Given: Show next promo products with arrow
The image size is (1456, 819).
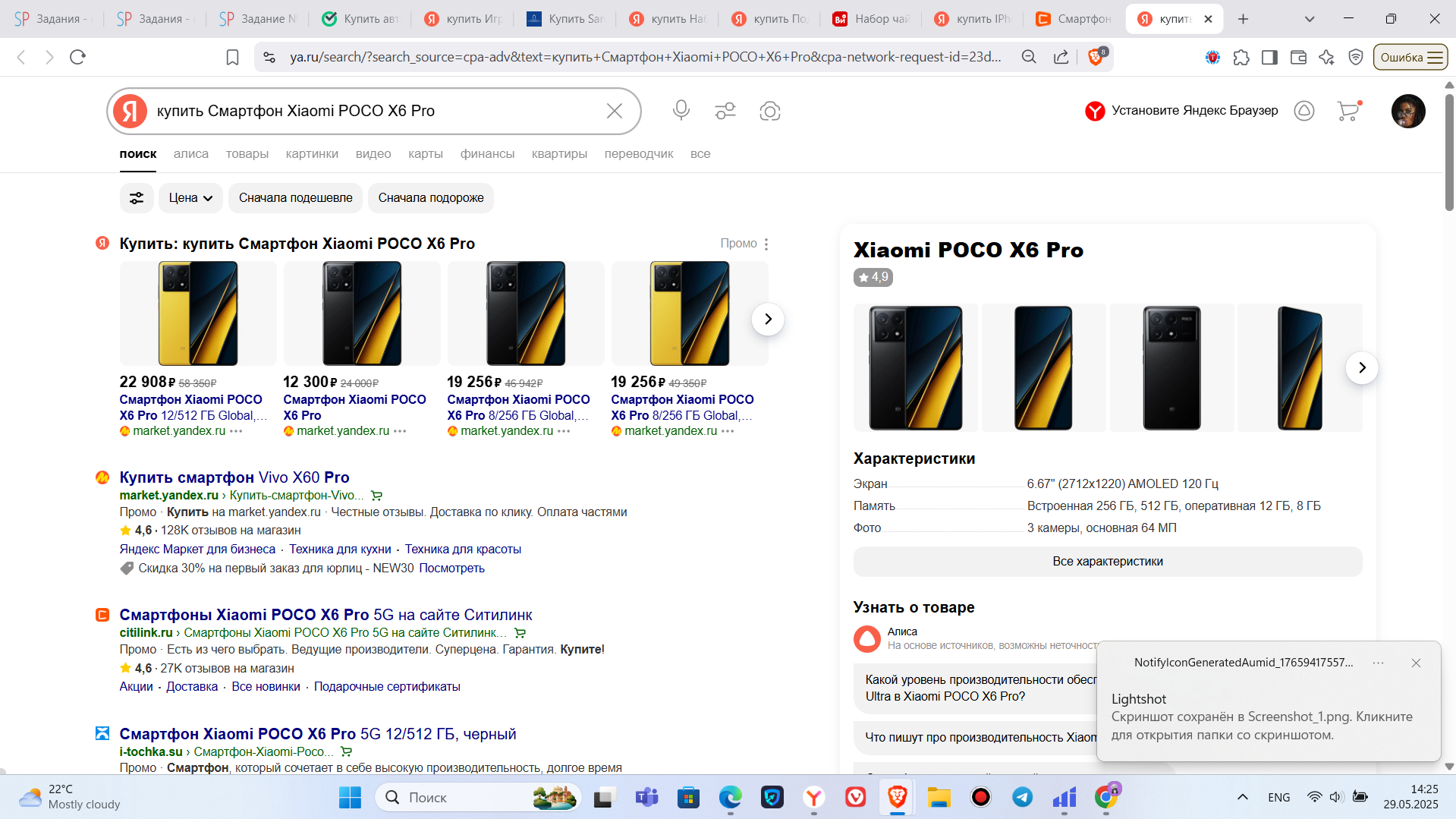Looking at the screenshot, I should (768, 319).
